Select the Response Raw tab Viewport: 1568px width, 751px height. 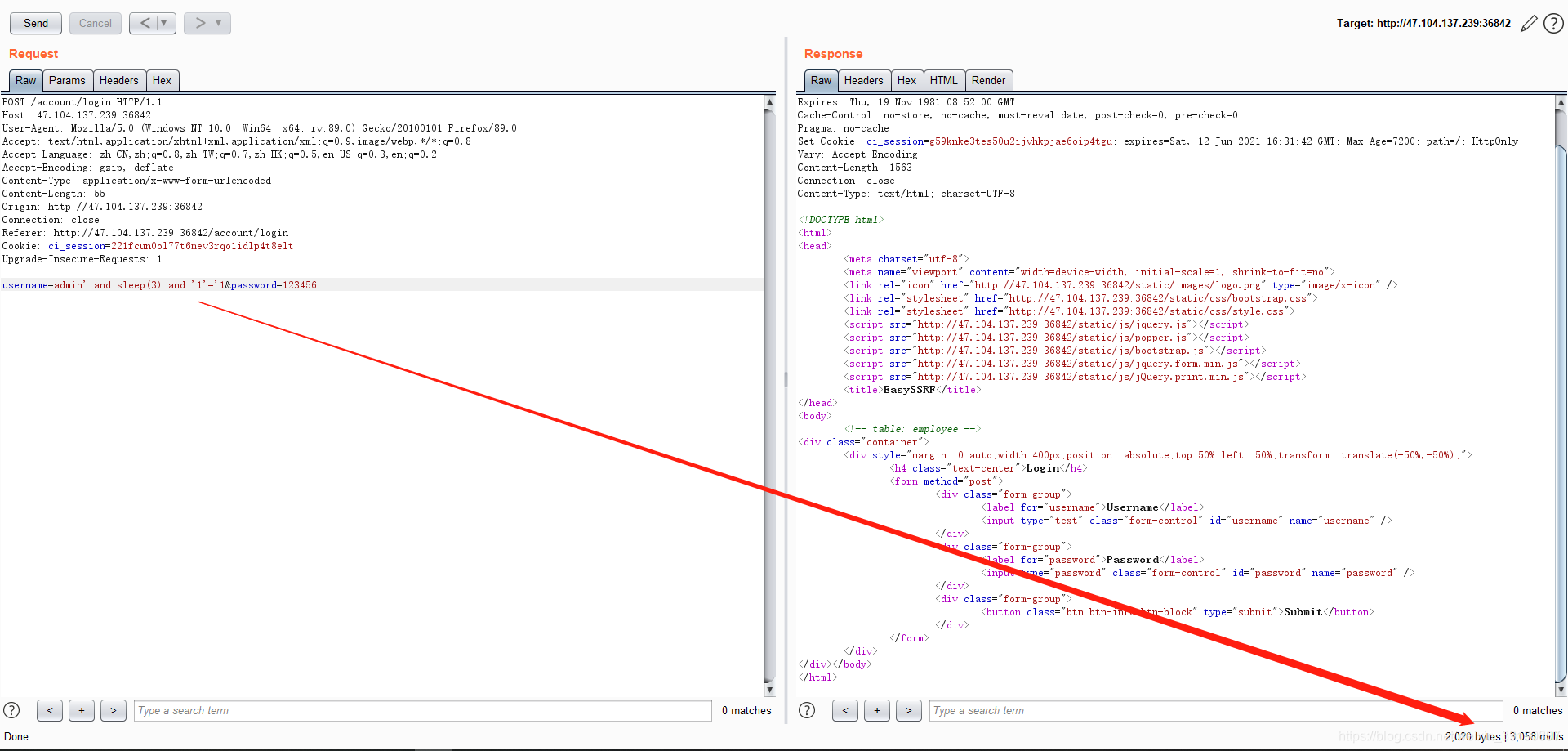click(821, 80)
